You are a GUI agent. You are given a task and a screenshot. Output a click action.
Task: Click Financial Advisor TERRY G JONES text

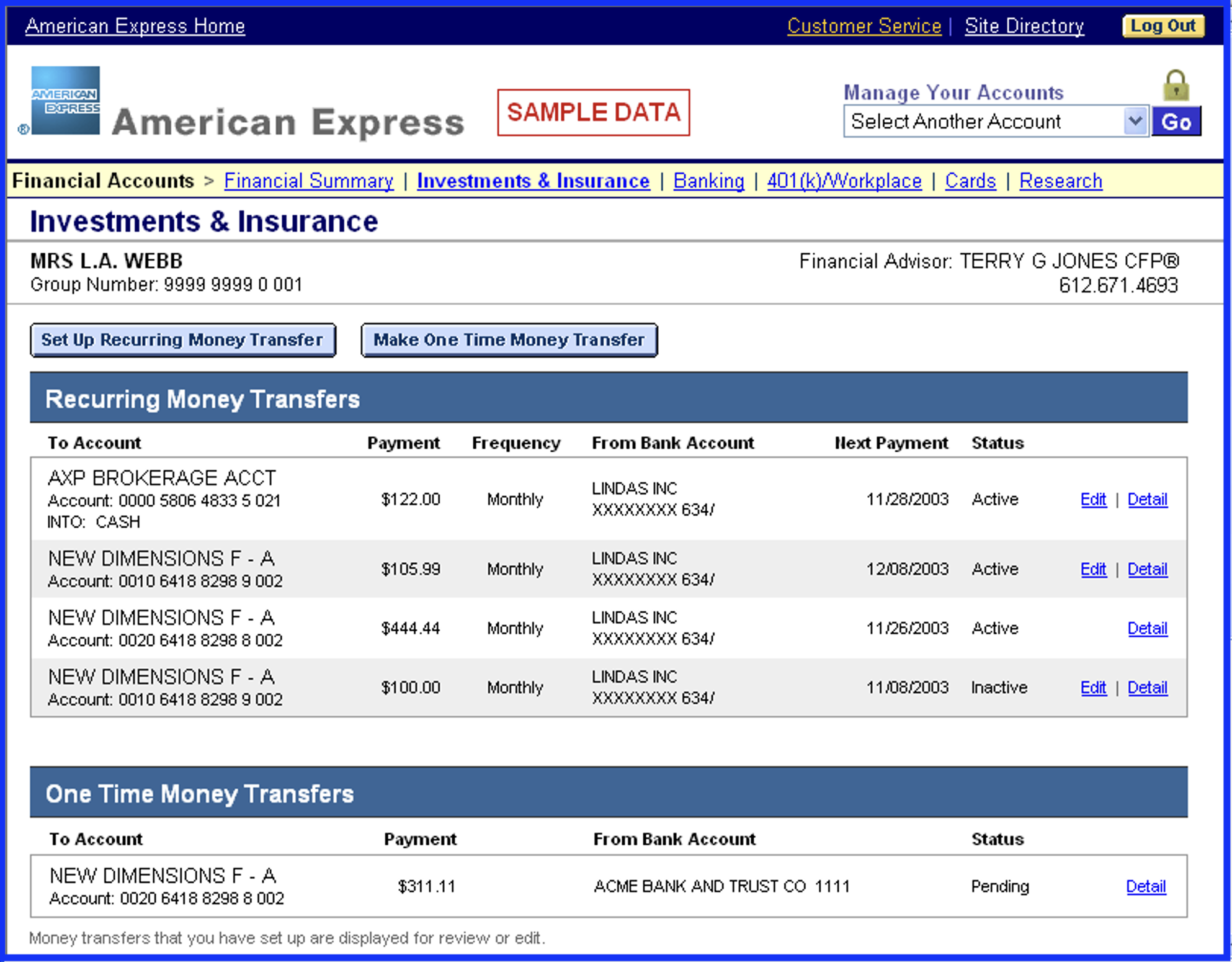coord(989,261)
